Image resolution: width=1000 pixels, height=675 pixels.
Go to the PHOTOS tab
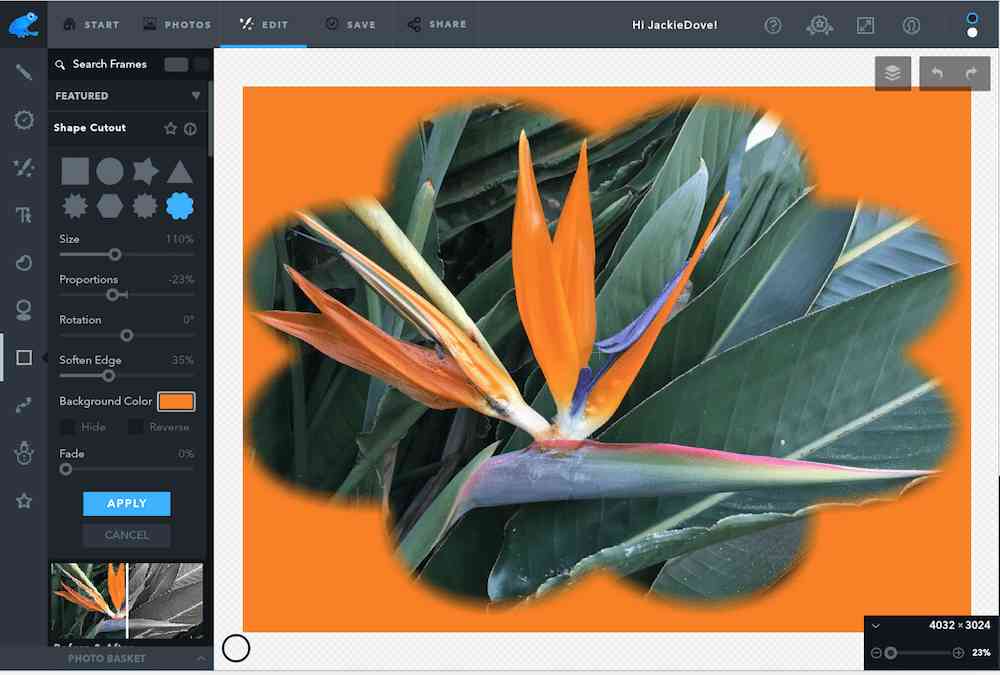pos(177,25)
